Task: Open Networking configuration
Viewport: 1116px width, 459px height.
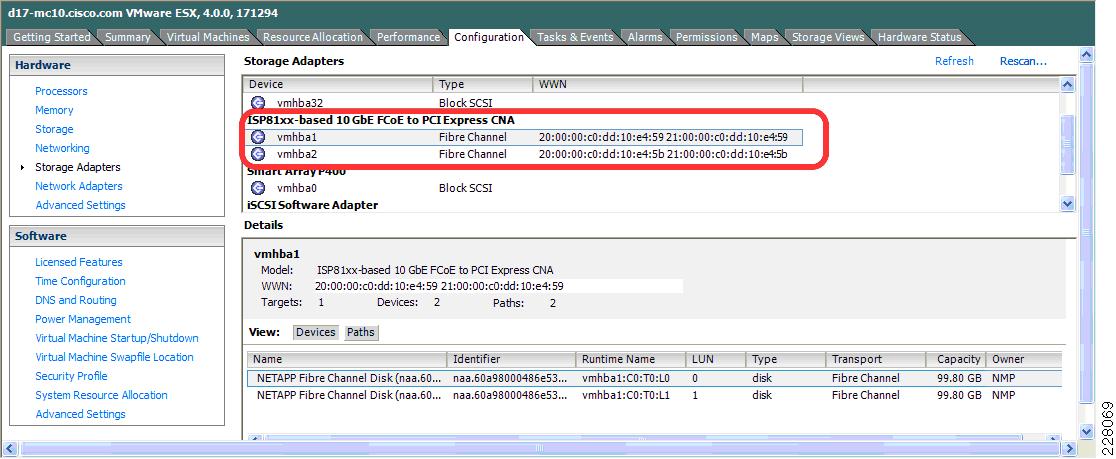Action: click(62, 148)
